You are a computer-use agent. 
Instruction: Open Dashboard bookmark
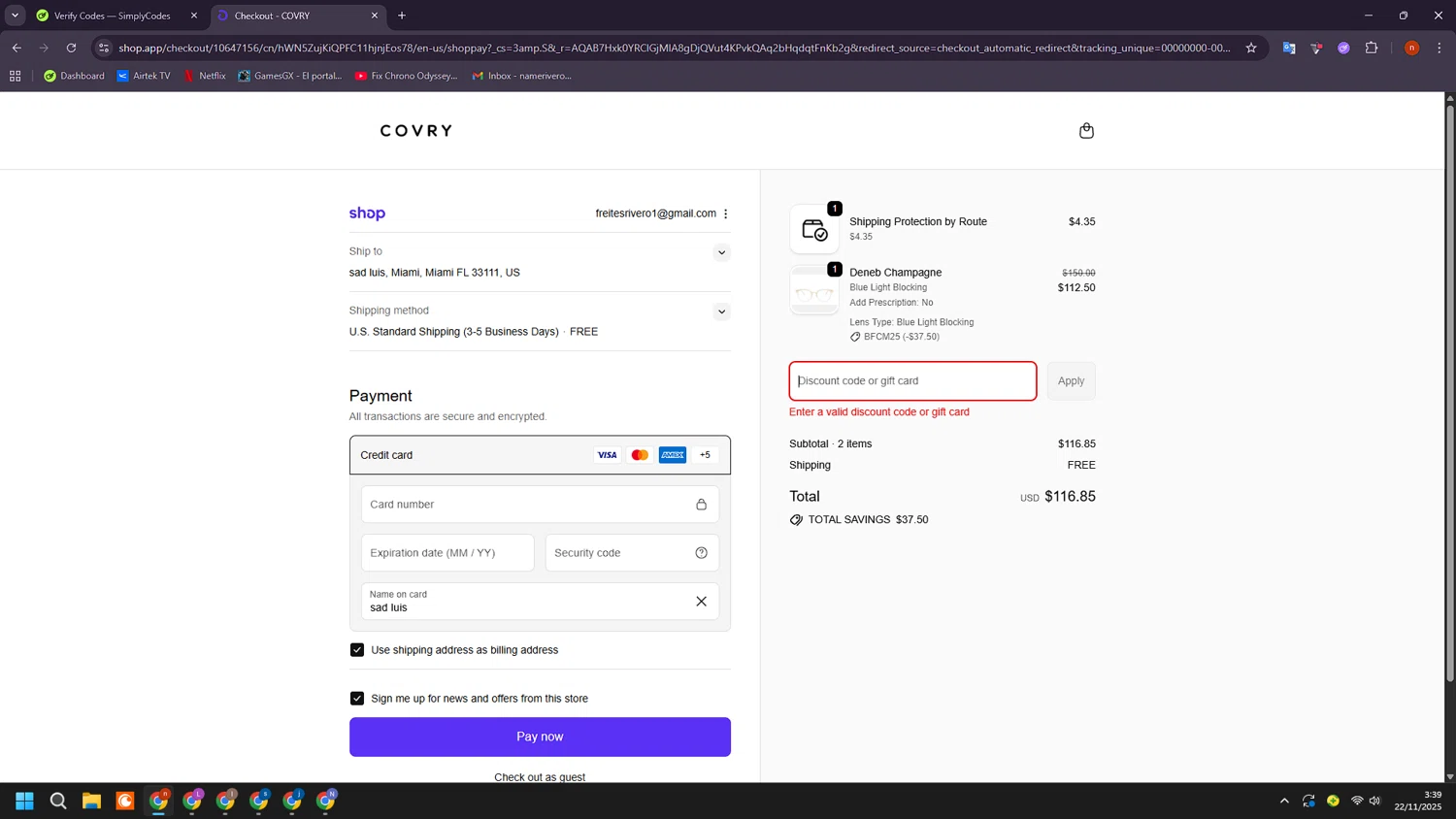[x=74, y=76]
